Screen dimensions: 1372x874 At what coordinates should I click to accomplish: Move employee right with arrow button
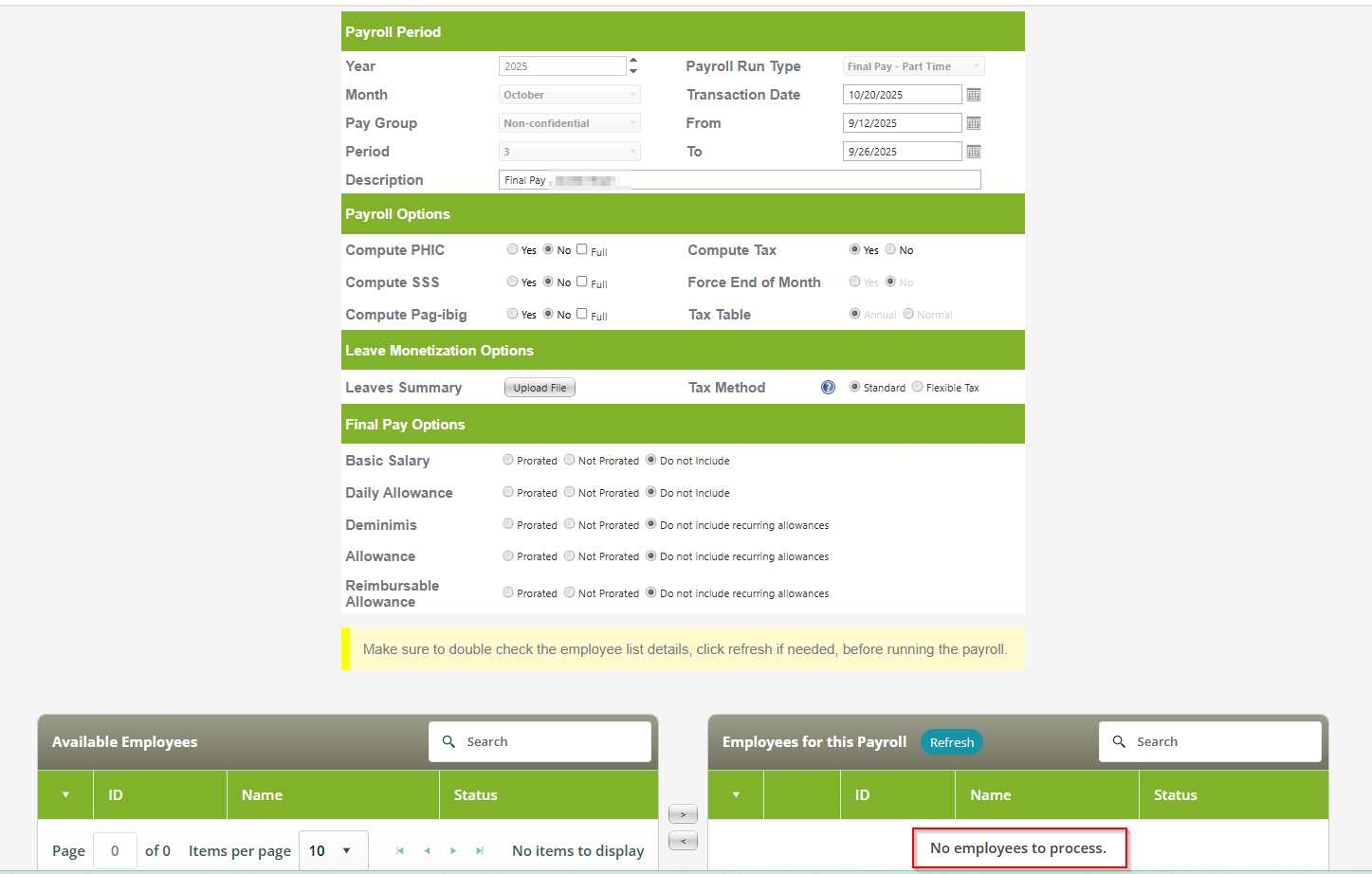click(x=683, y=814)
